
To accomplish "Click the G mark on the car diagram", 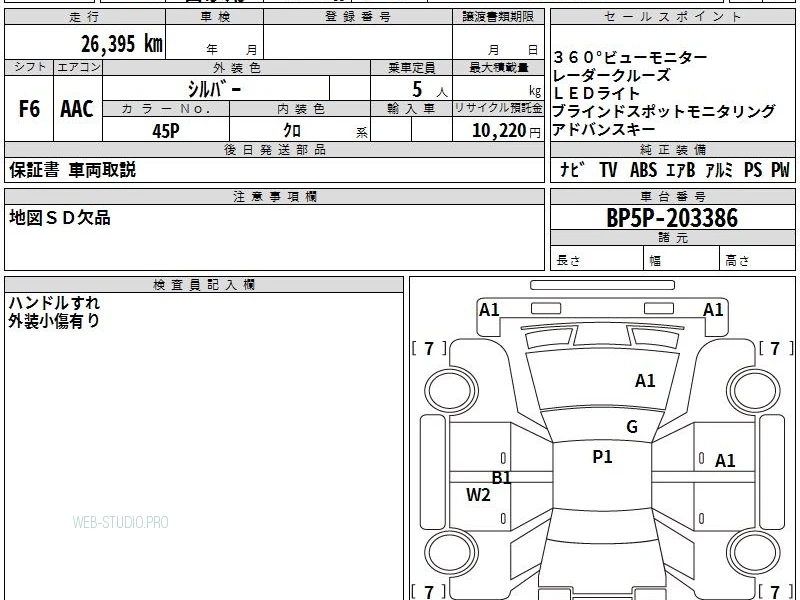I will 632,427.
